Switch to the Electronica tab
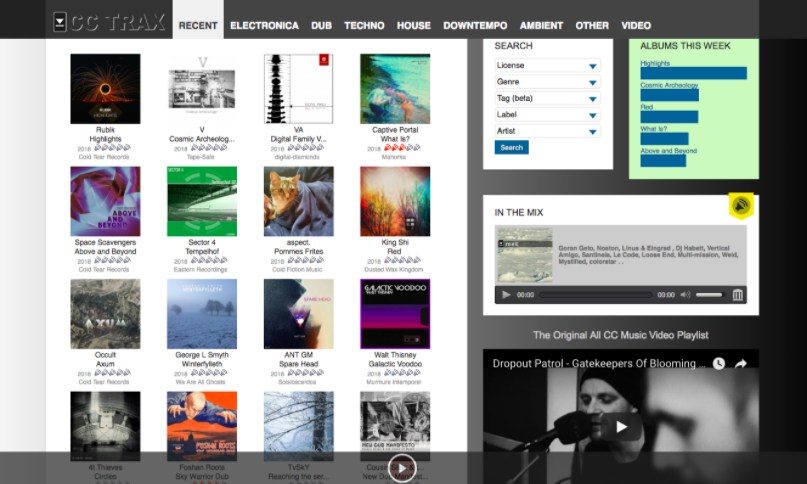The width and height of the screenshot is (807, 484). click(264, 25)
